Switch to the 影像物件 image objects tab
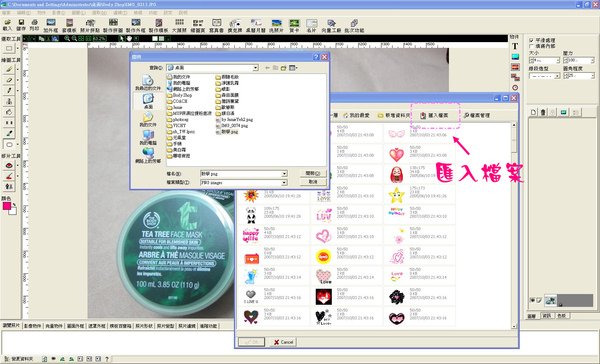 pos(33,326)
